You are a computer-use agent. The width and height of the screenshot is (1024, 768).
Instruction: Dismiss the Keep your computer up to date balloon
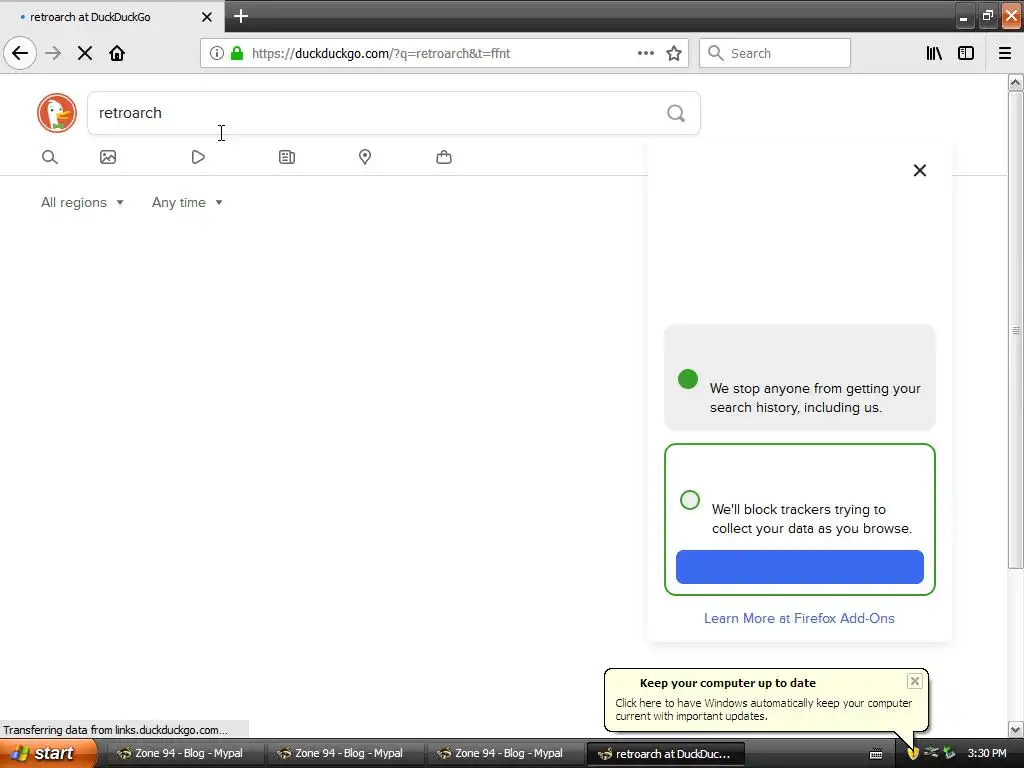coord(914,681)
